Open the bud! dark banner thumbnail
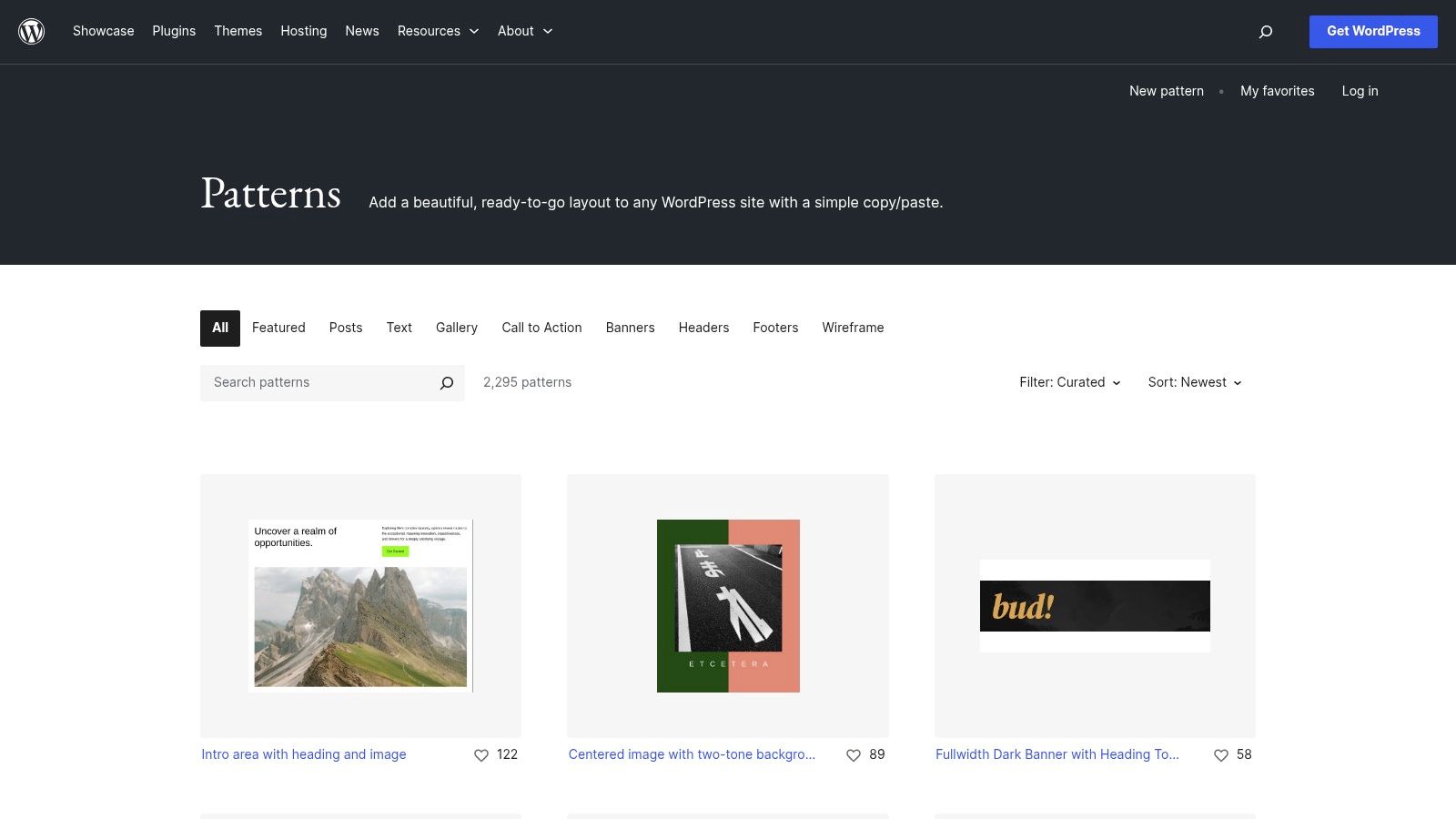This screenshot has width=1456, height=819. [1095, 606]
